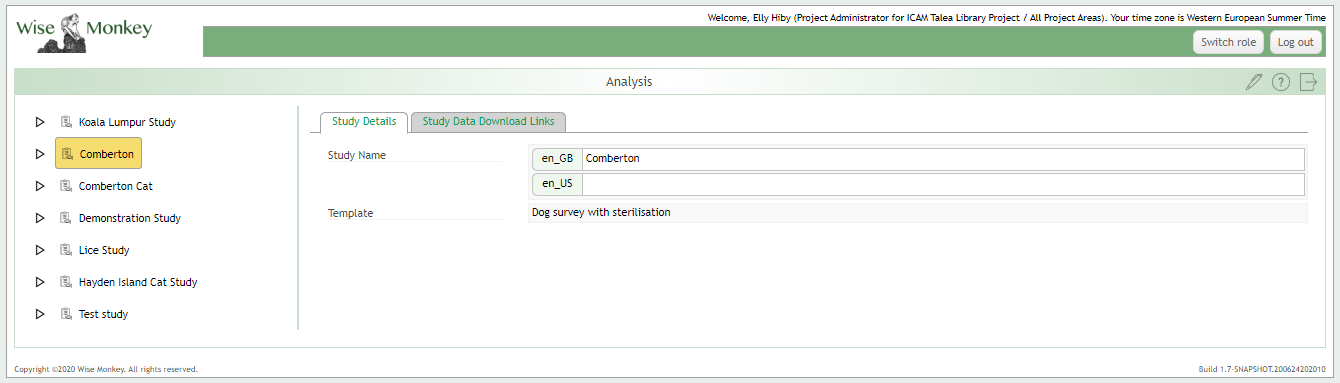Viewport: 1340px width, 383px height.
Task: Click the en_GB study name field
Action: pos(943,159)
